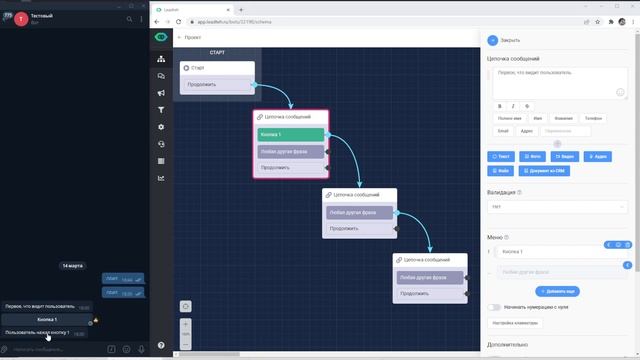Open the megaphone broadcasts icon in sidebar
The image size is (640, 360).
point(161,93)
